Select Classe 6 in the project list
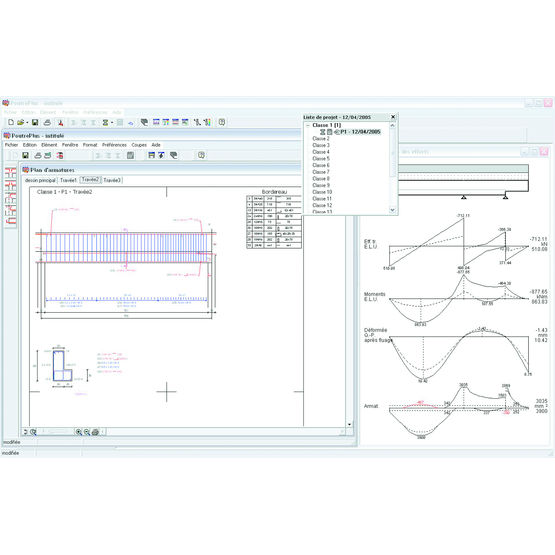This screenshot has width=555, height=555. tap(321, 165)
